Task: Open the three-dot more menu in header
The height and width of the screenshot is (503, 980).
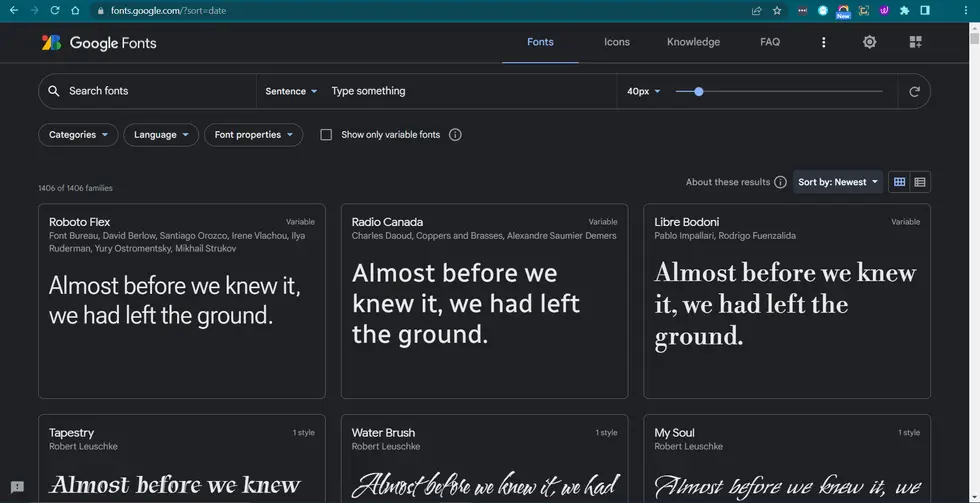Action: [x=824, y=42]
